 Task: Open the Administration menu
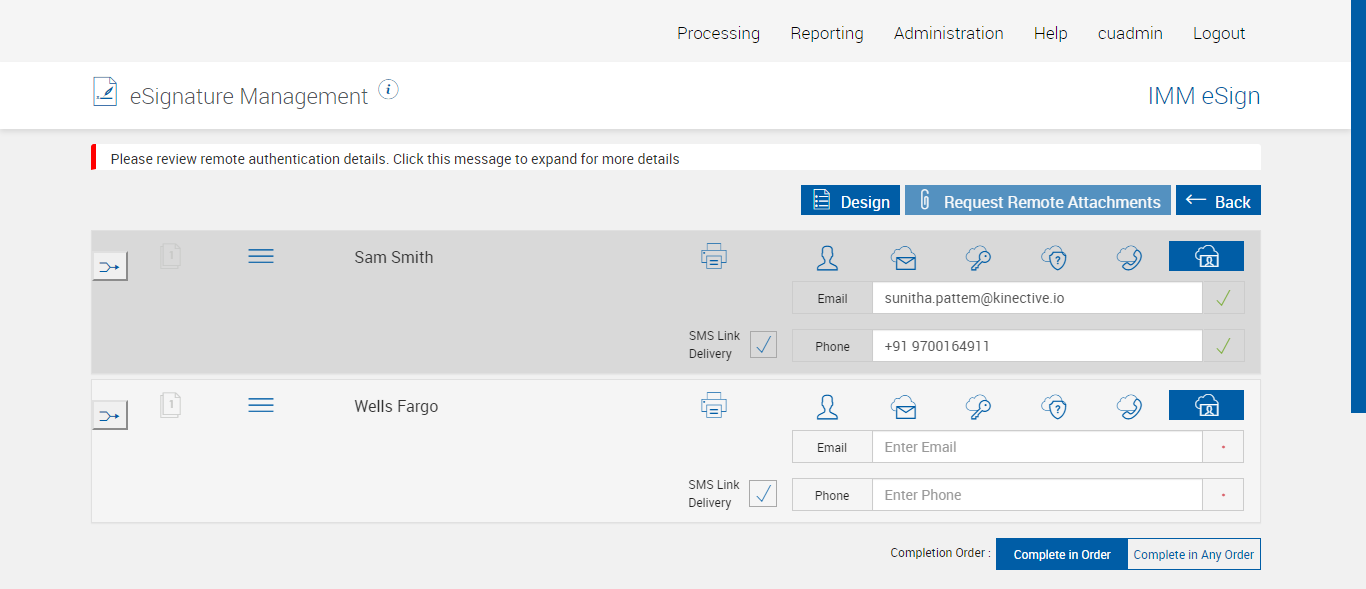pos(948,33)
